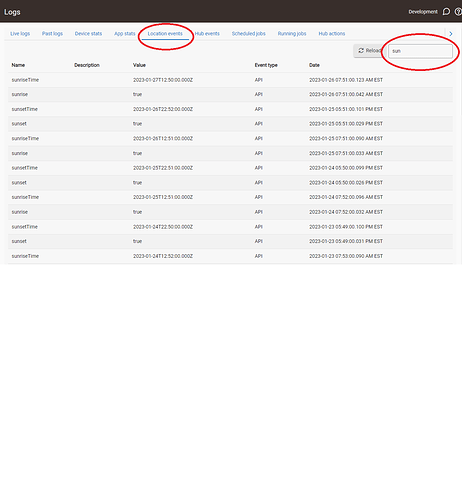Switch to the Live logs tab
This screenshot has height=500, width=462.
click(20, 34)
